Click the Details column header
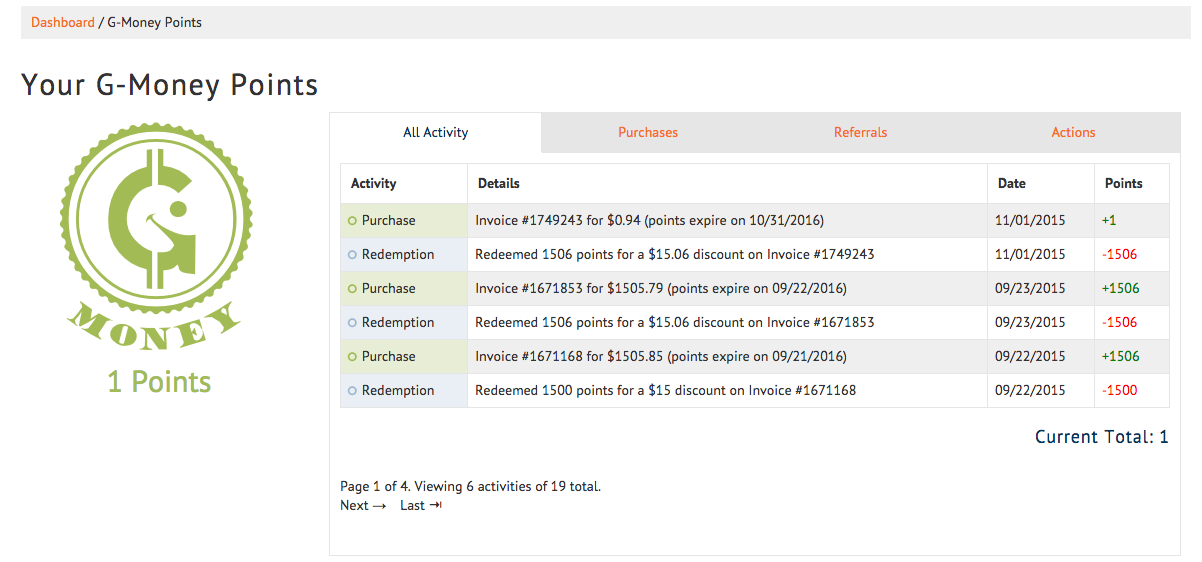This screenshot has width=1202, height=562. tap(499, 184)
